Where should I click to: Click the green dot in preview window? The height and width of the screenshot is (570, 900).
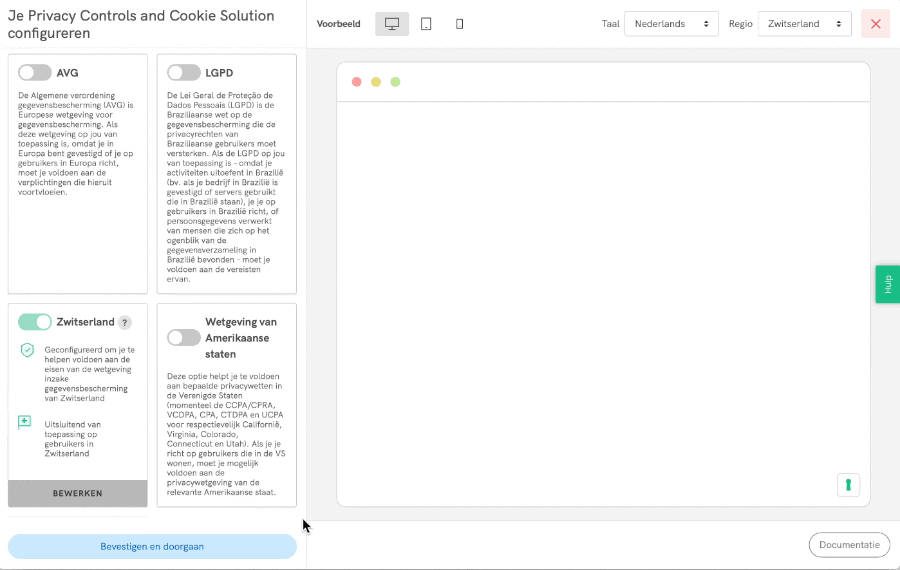pyautogui.click(x=395, y=82)
